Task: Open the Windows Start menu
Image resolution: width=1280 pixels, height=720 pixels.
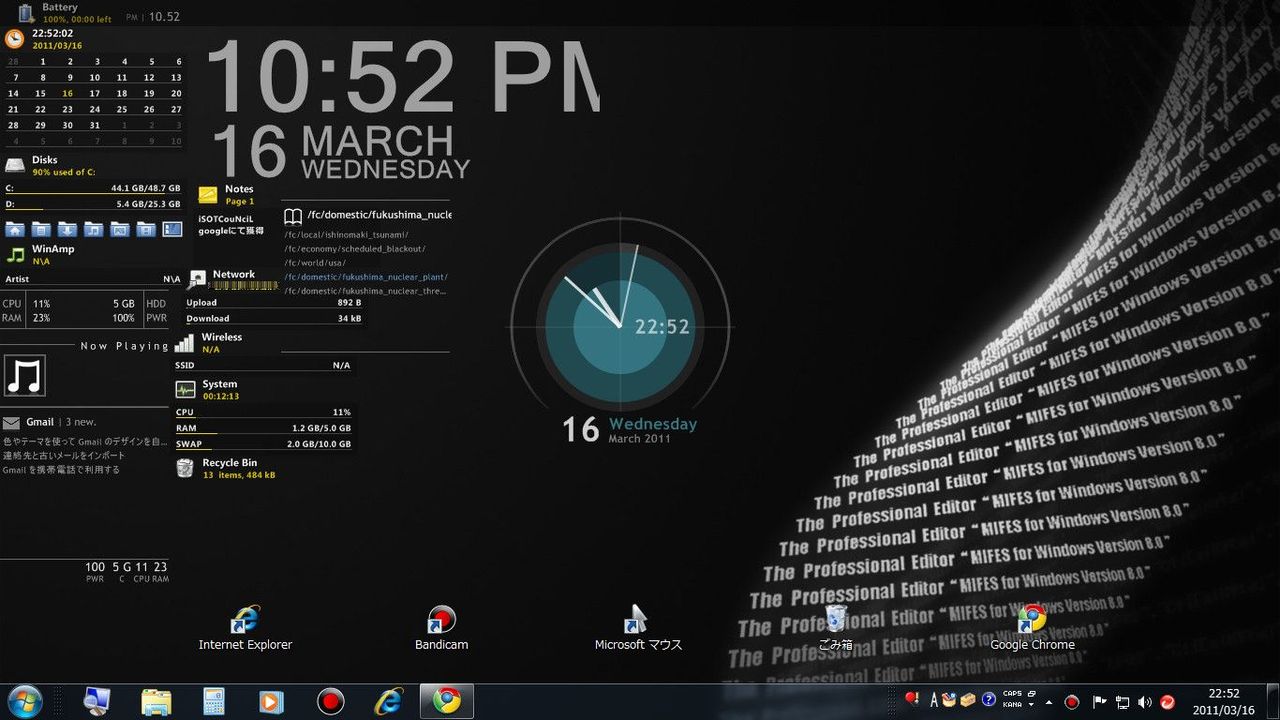Action: (x=24, y=701)
